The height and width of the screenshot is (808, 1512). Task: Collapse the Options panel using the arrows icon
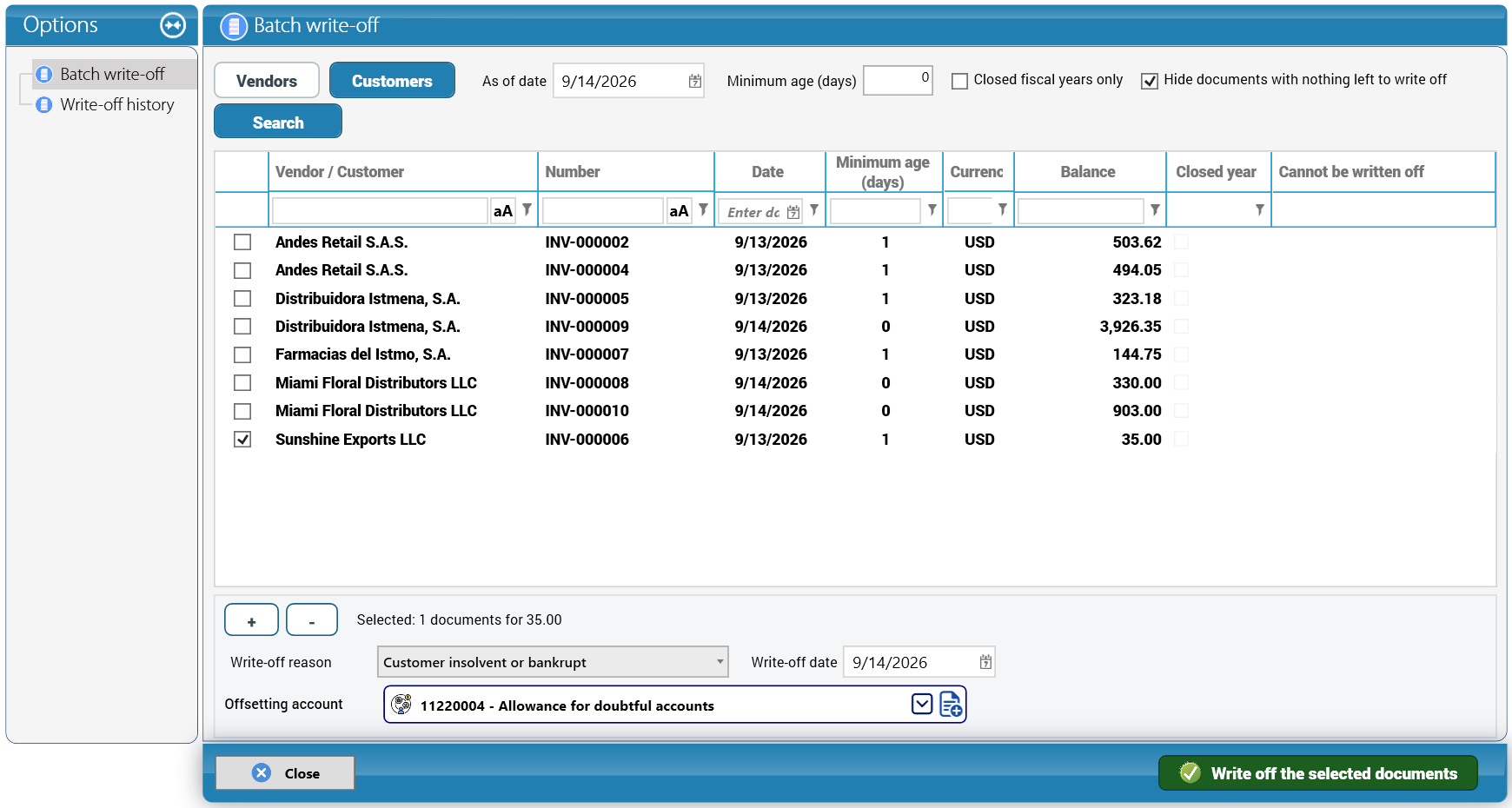pyautogui.click(x=173, y=25)
